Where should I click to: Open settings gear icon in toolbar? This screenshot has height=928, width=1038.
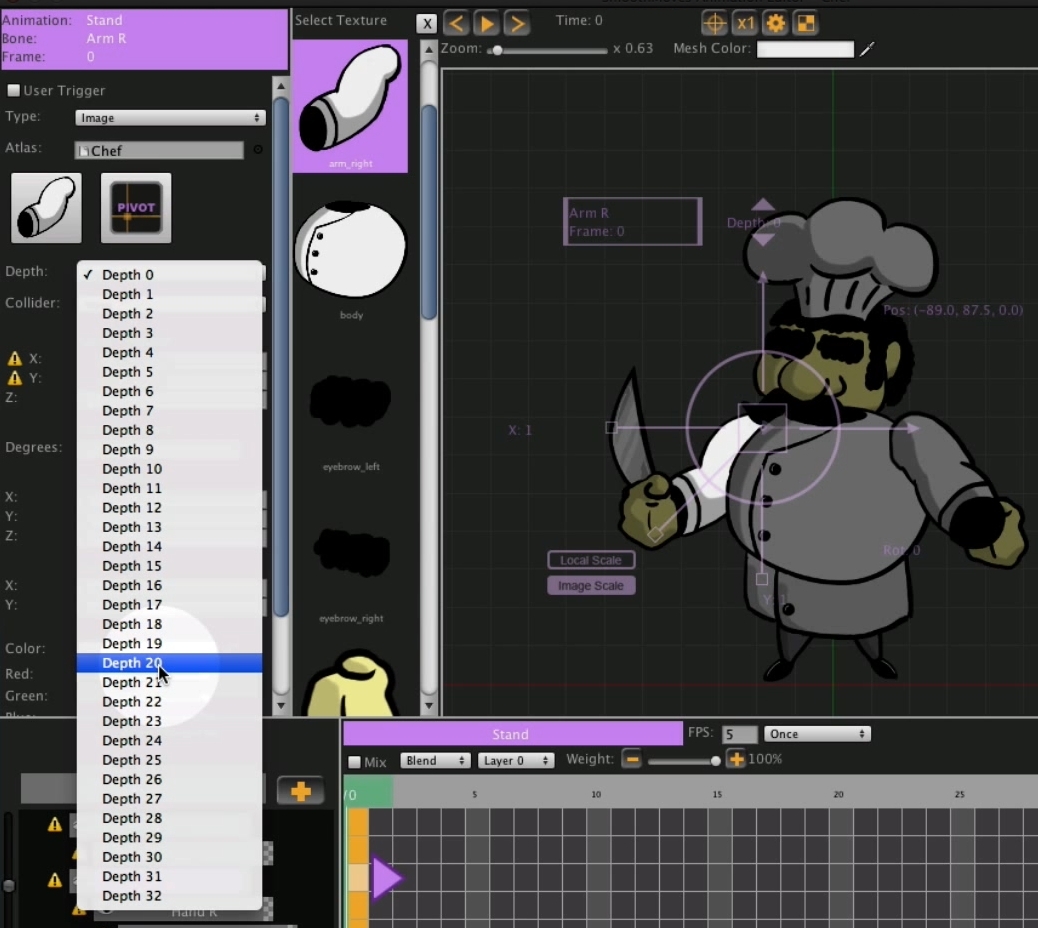(775, 24)
